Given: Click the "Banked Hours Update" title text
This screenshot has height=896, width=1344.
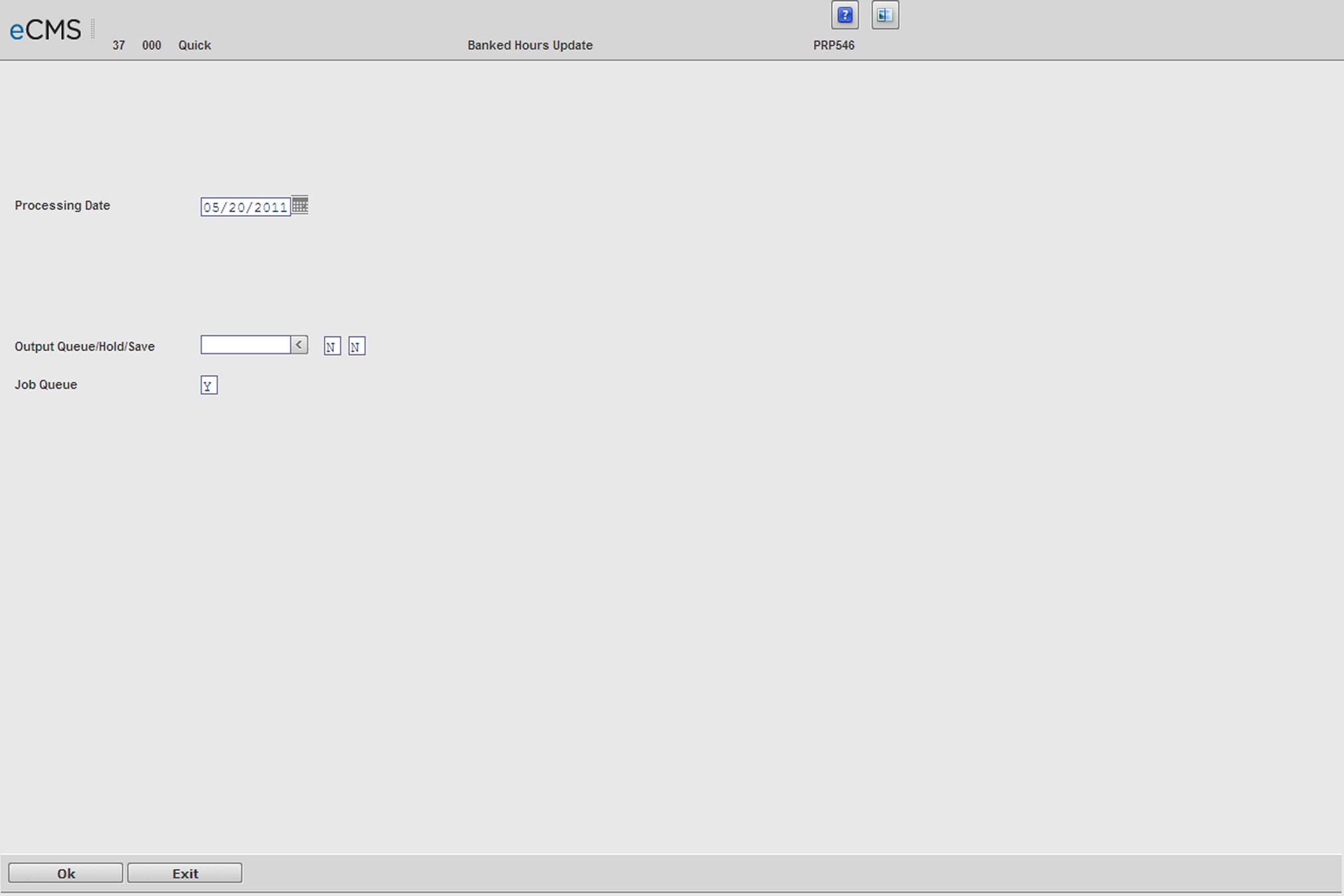Looking at the screenshot, I should 530,45.
